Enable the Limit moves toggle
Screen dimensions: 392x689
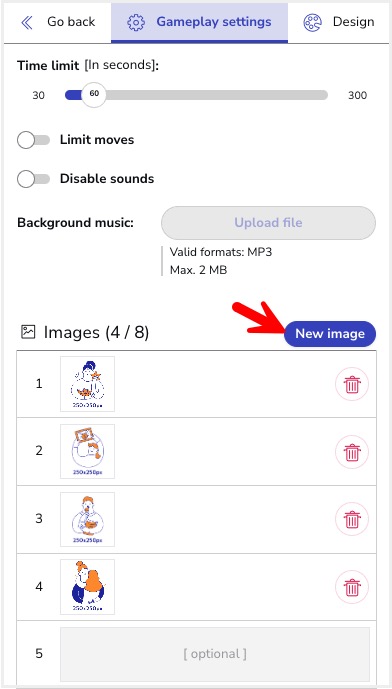click(x=33, y=140)
